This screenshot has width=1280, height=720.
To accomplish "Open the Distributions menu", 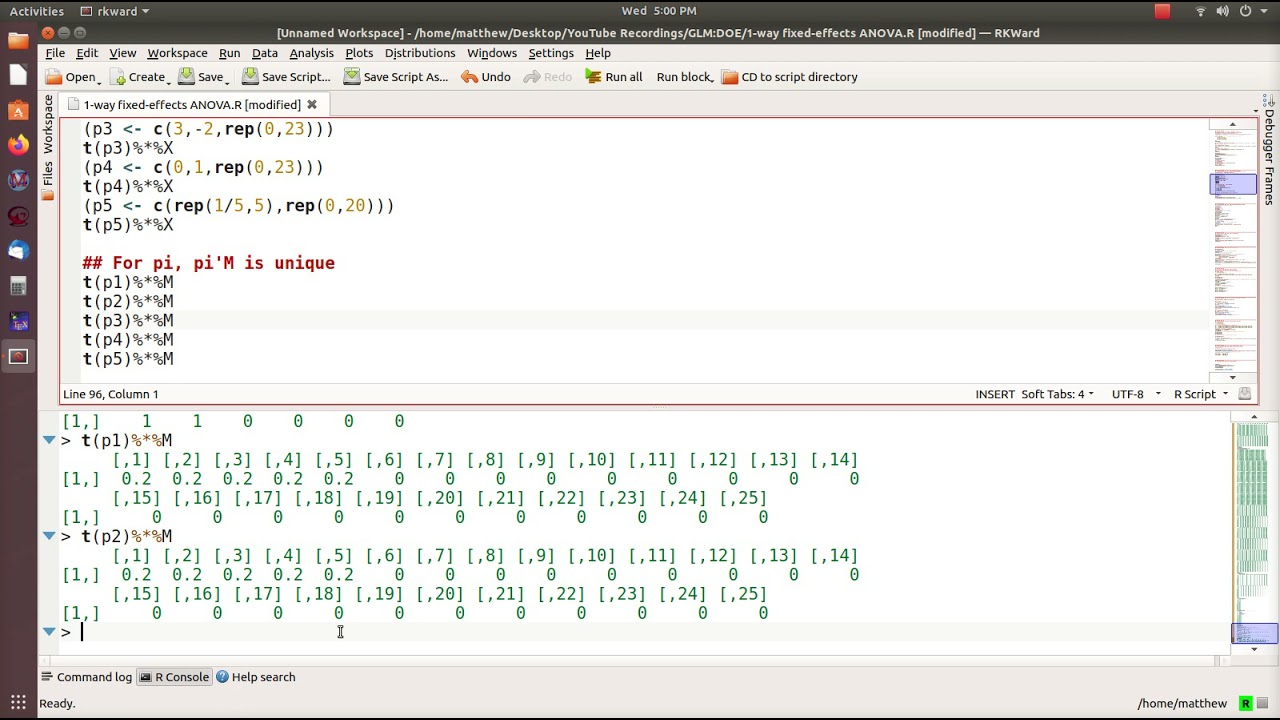I will (420, 53).
